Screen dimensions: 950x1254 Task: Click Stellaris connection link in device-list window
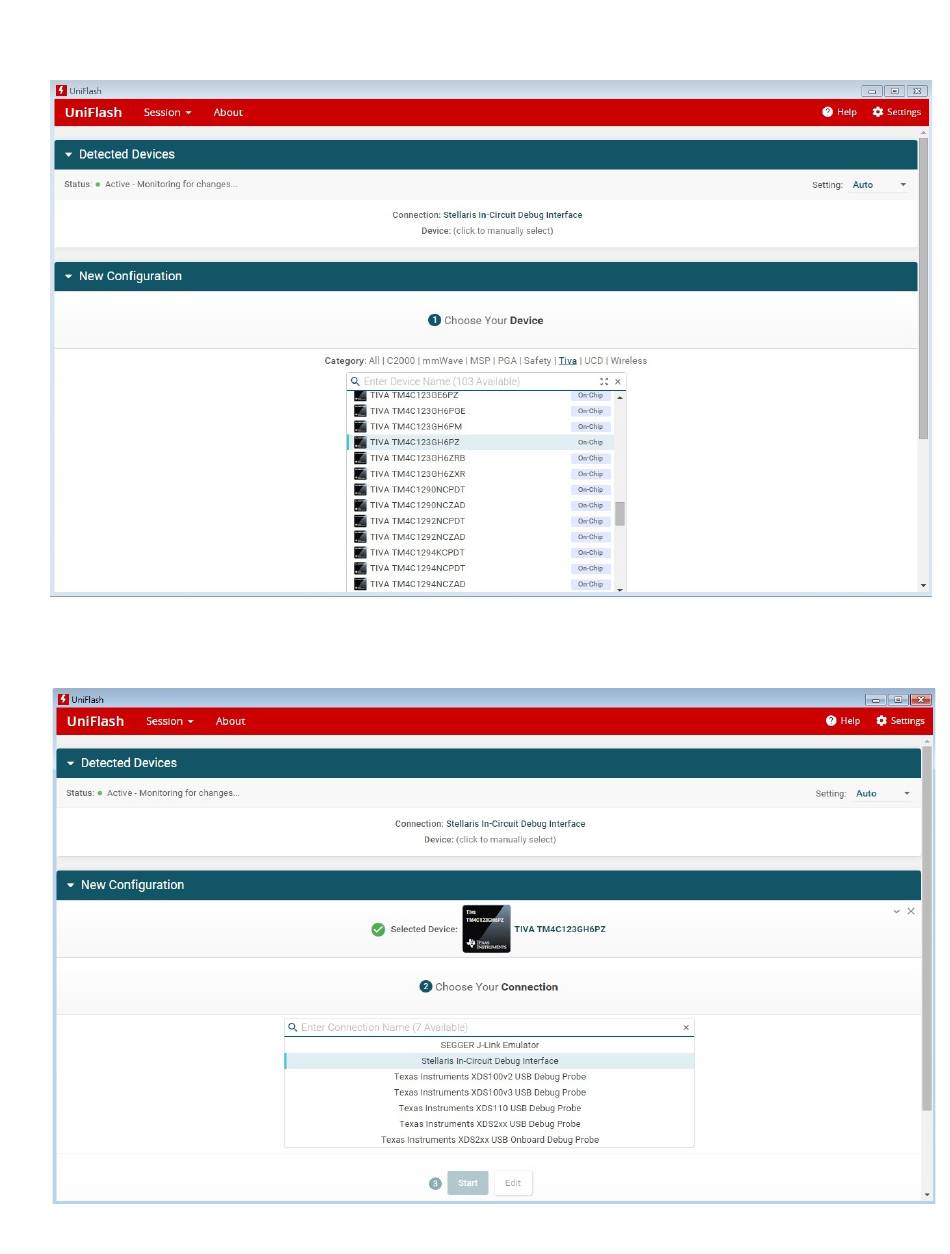click(513, 215)
